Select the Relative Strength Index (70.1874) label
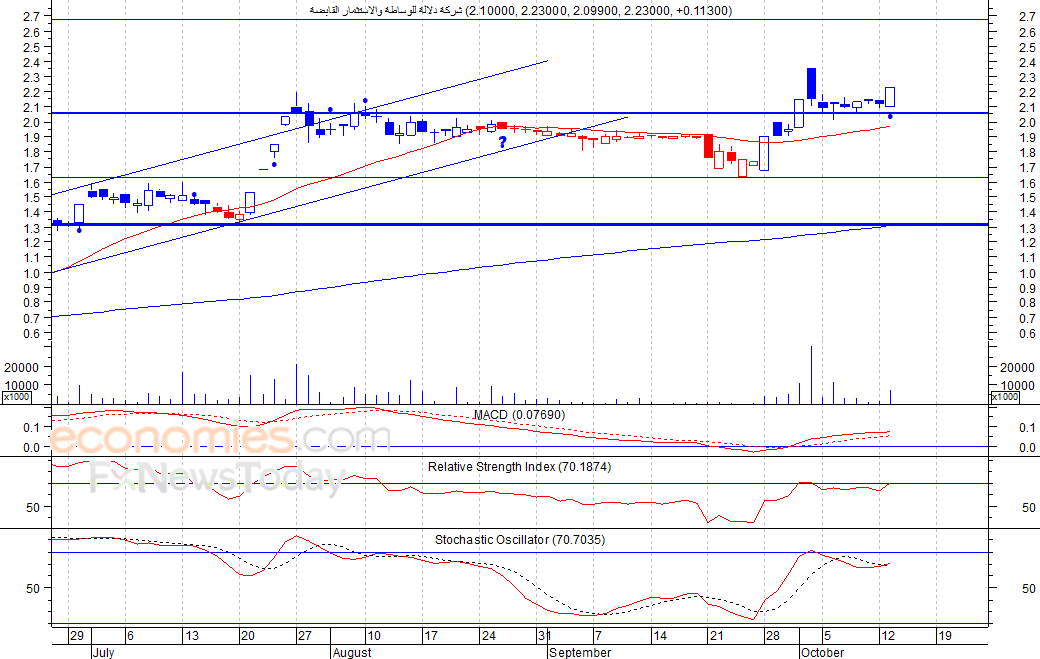Image resolution: width=1040 pixels, height=659 pixels. click(519, 467)
